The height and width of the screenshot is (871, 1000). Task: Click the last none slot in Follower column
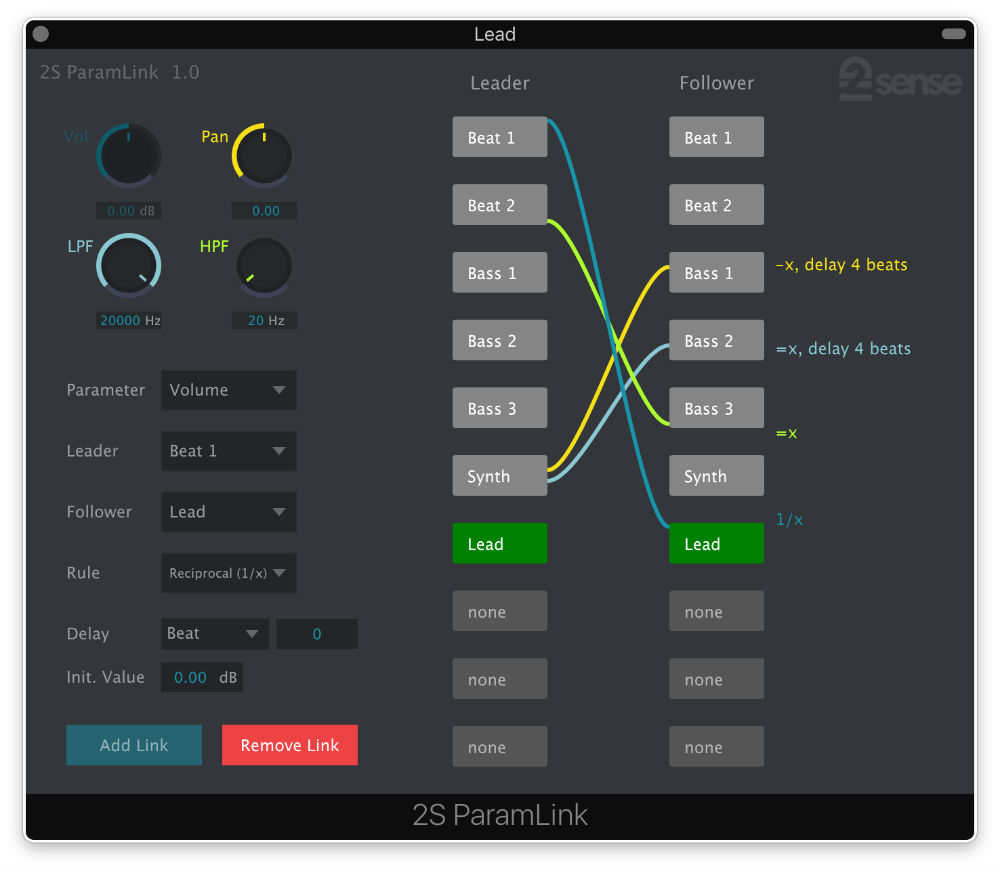click(716, 746)
